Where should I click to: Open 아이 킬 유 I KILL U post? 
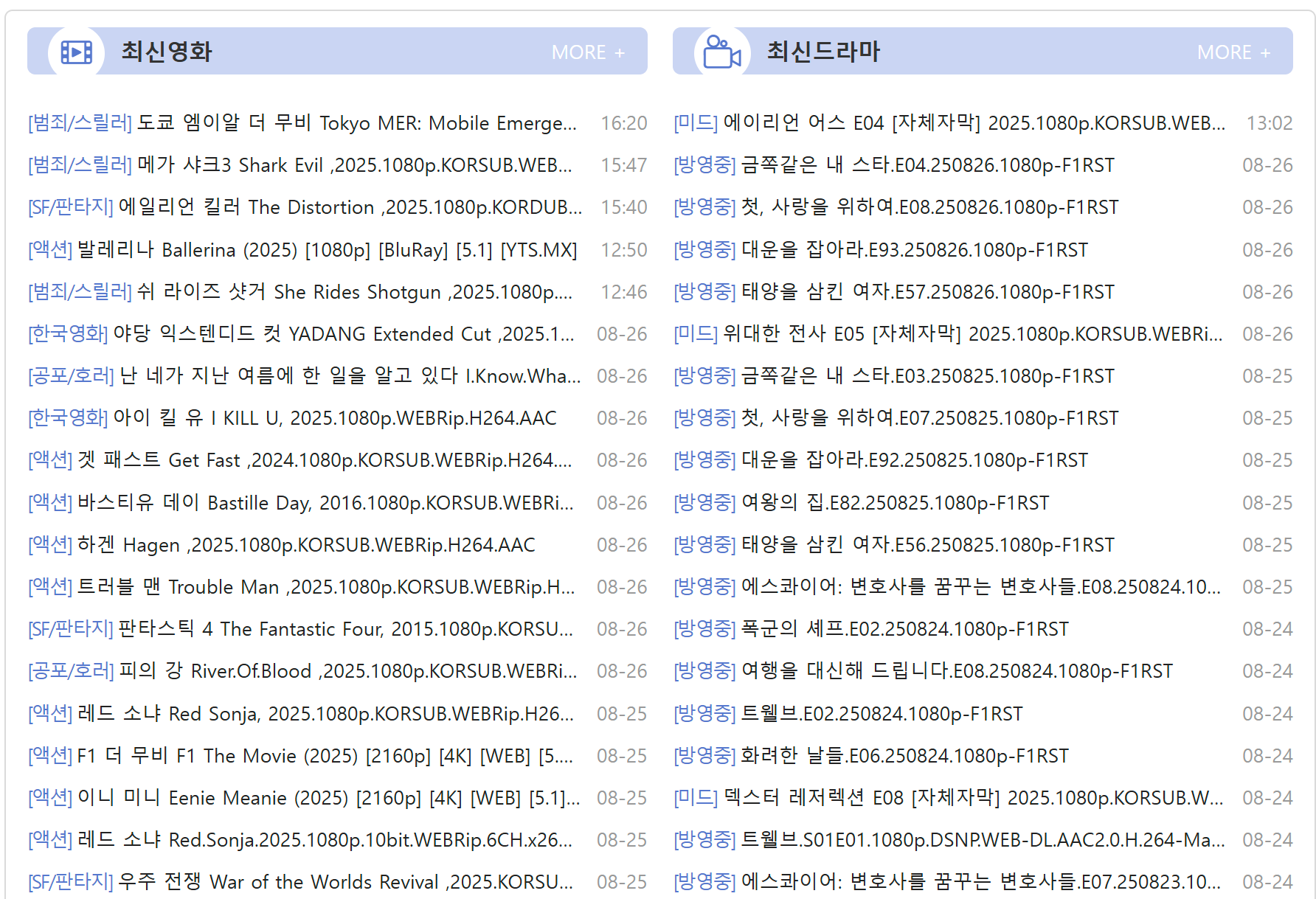(x=334, y=418)
